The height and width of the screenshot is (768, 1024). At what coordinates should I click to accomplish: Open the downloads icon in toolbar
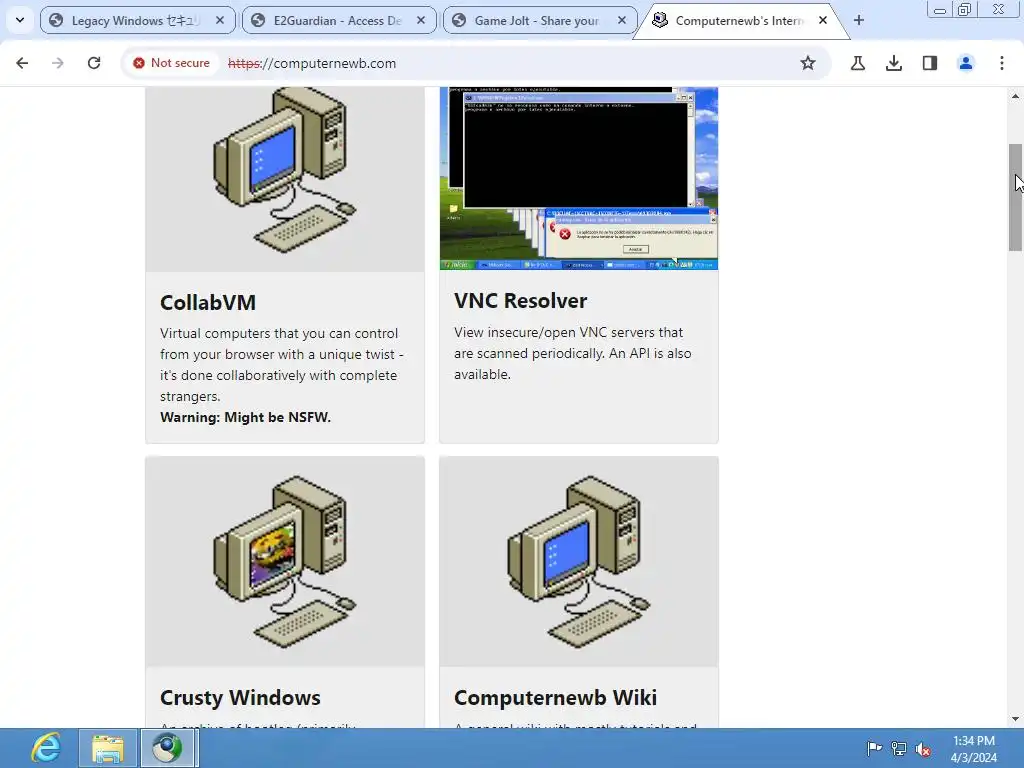point(893,63)
